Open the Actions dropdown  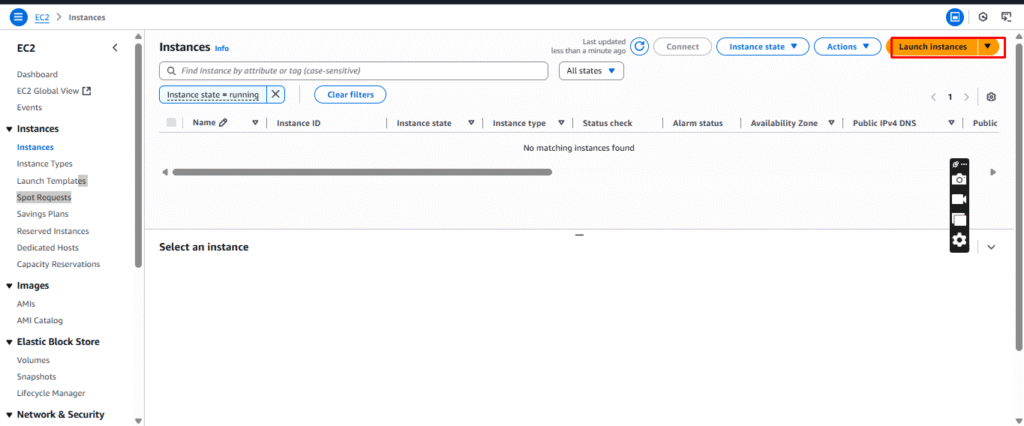(848, 46)
